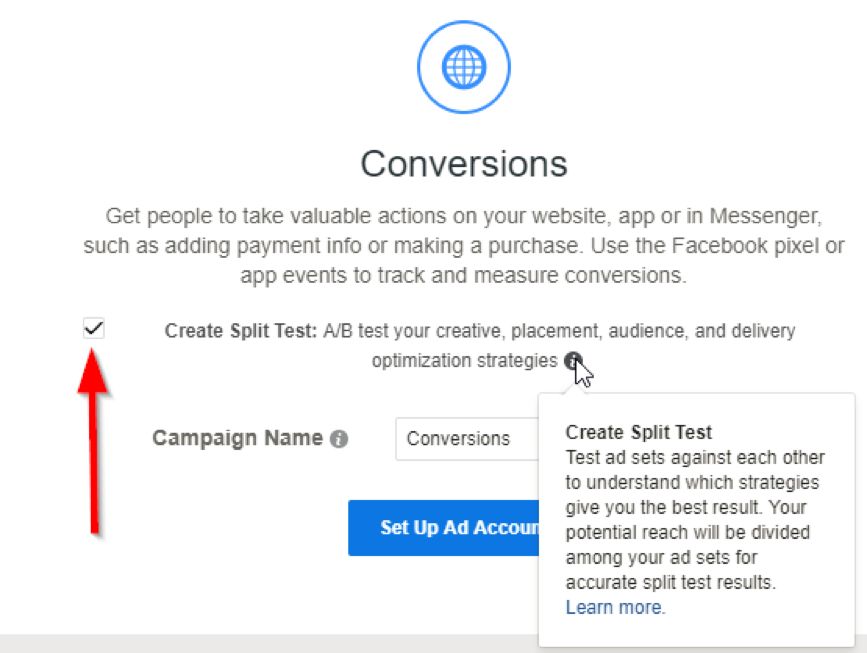This screenshot has height=653, width=867.
Task: Open the Learn more link in tooltip
Action: tap(615, 607)
